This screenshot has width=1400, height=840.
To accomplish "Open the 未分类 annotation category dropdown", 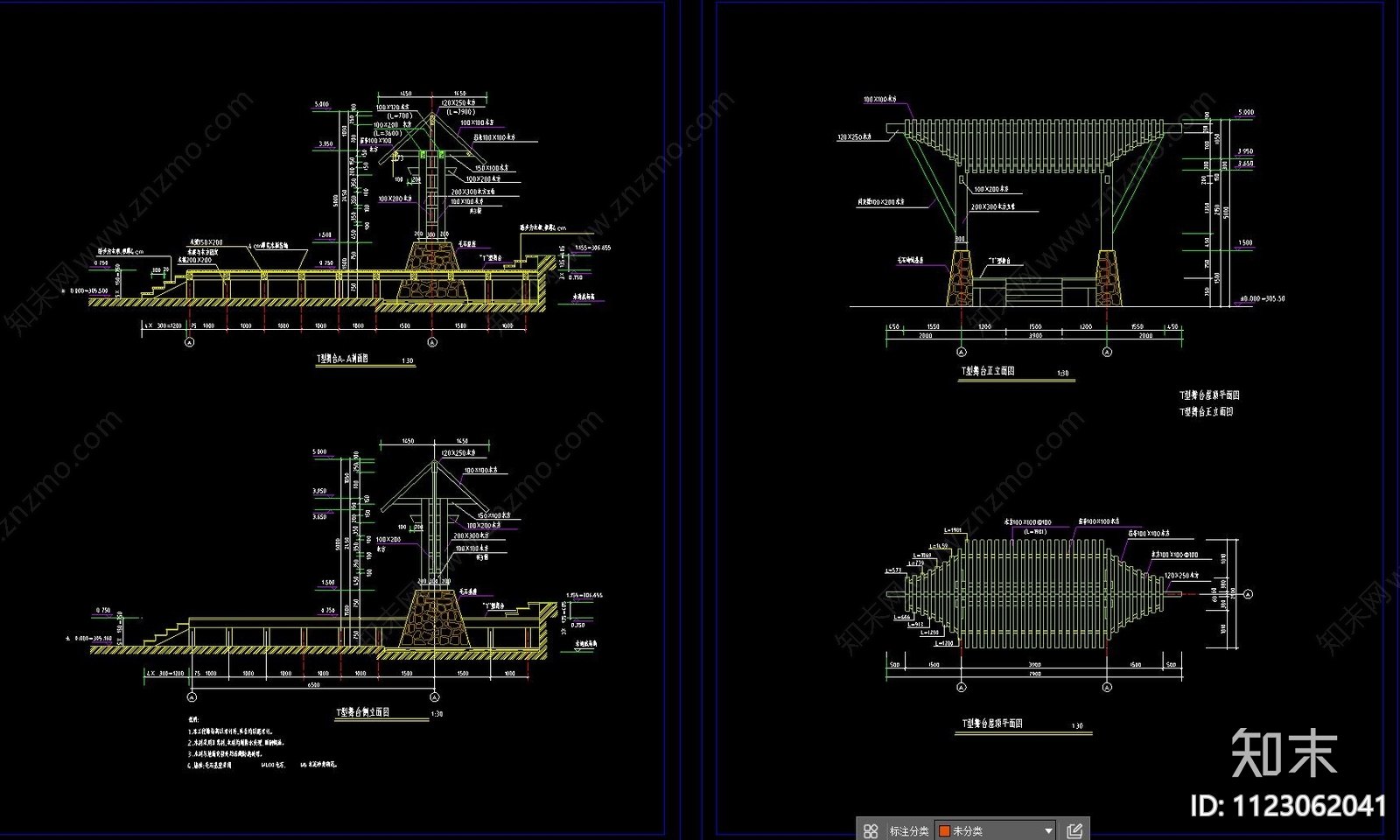I will (x=995, y=830).
